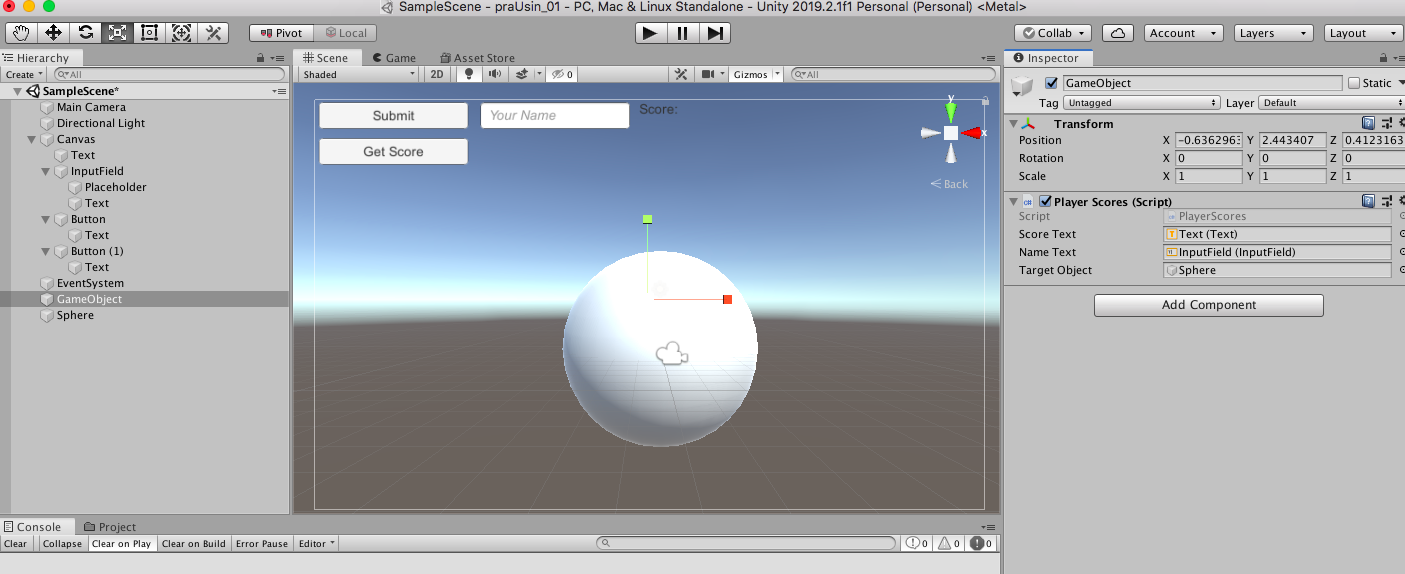1405x574 pixels.
Task: Enable the Static checkbox
Action: [x=1354, y=83]
